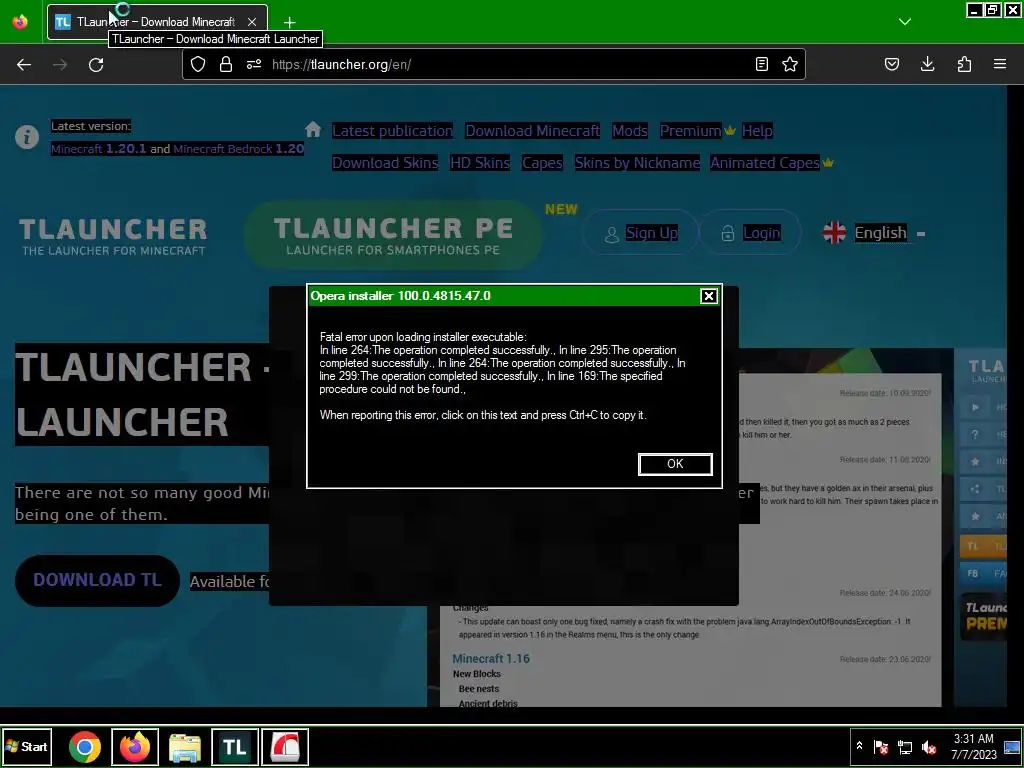Open a new tab with plus
1024x768 pixels.
pos(289,22)
